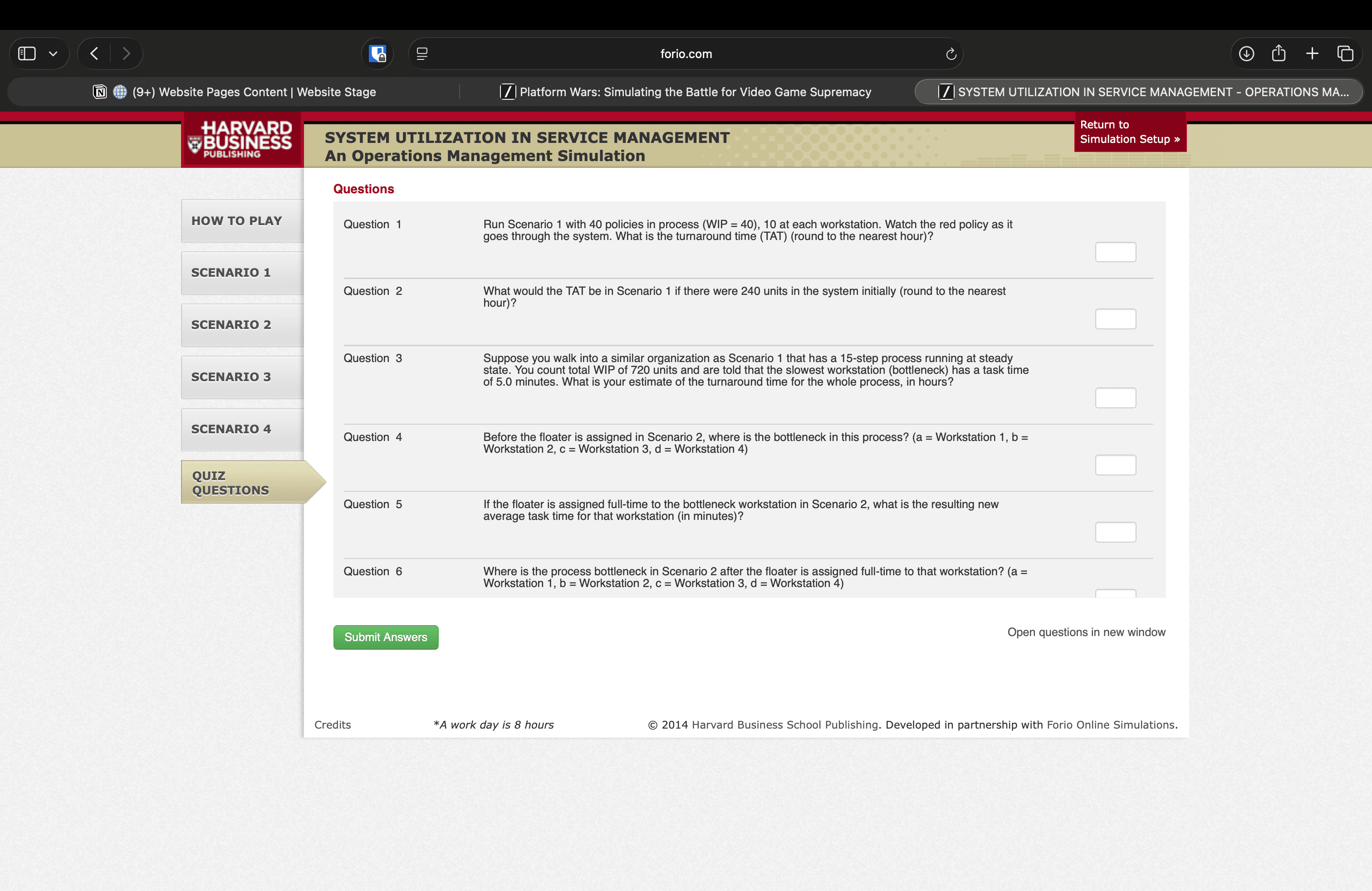Expand the sidebar dropdown chevron

(x=53, y=54)
